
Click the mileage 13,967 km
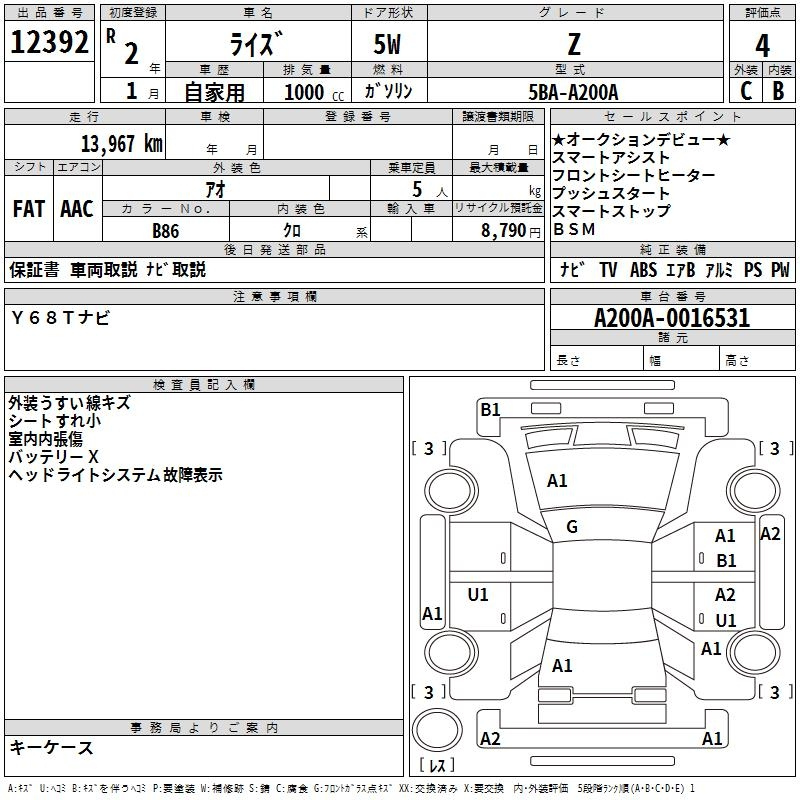tap(122, 144)
